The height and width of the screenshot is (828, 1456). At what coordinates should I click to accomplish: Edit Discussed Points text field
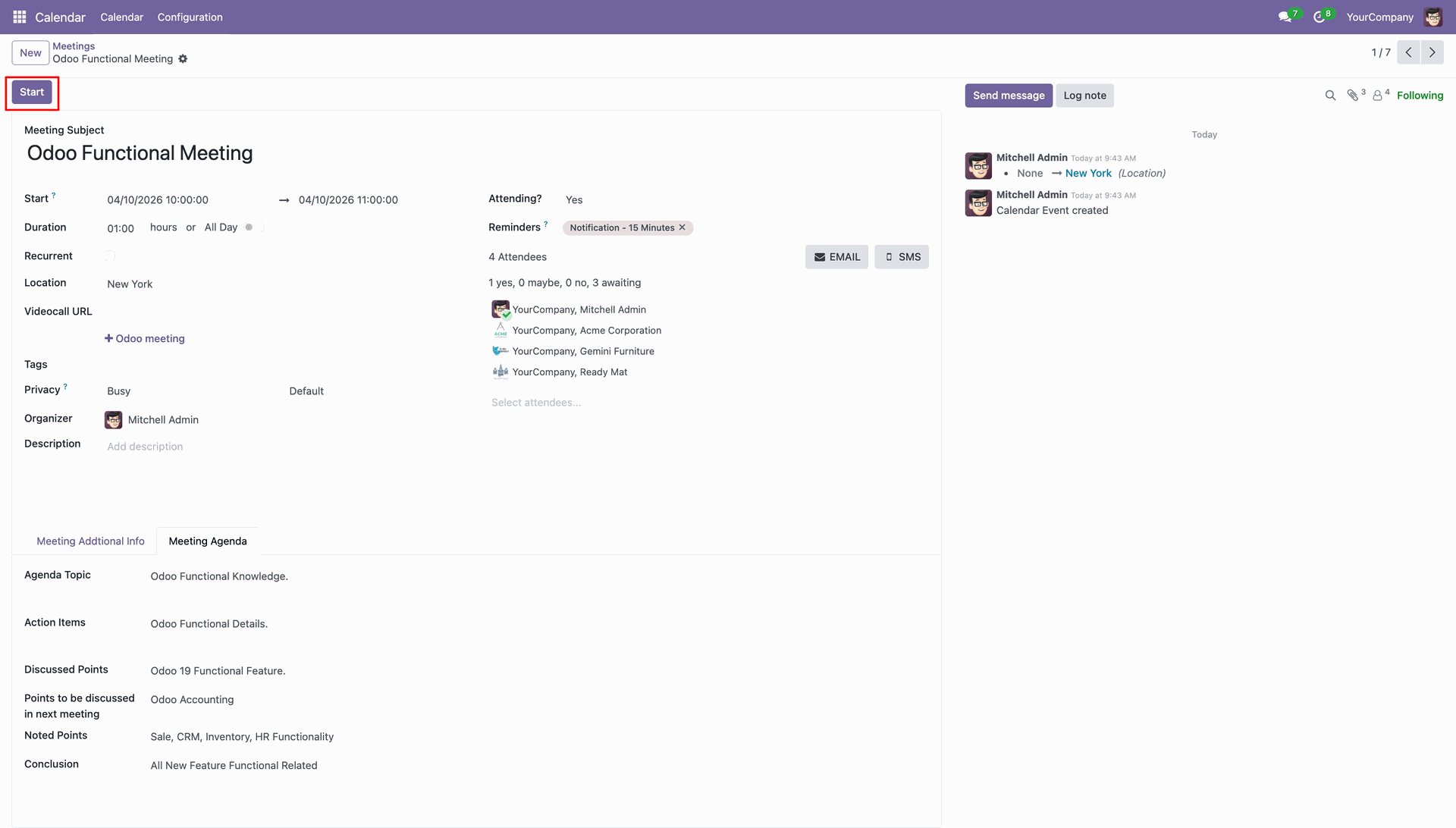(538, 671)
